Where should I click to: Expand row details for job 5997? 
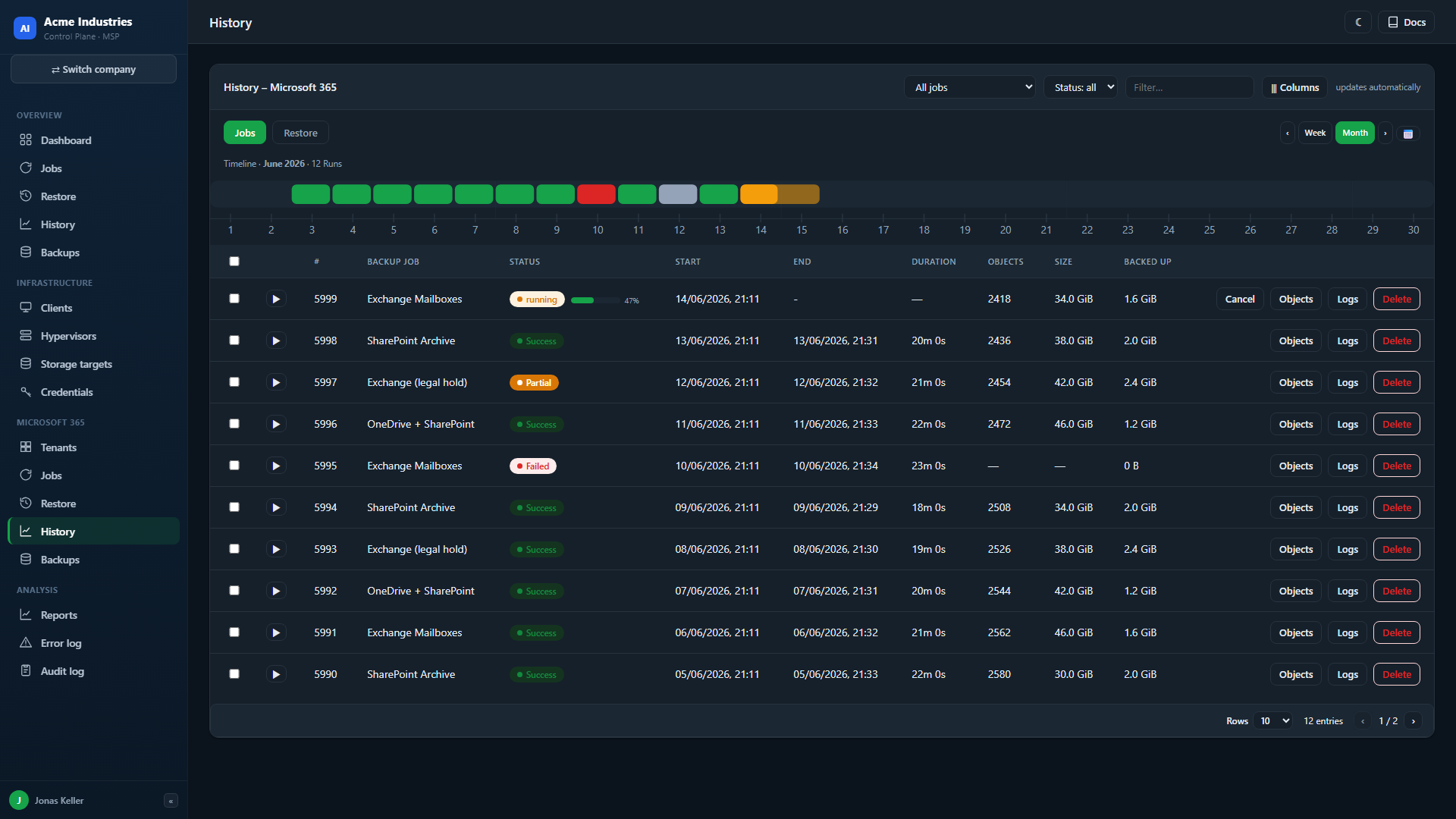(x=276, y=382)
